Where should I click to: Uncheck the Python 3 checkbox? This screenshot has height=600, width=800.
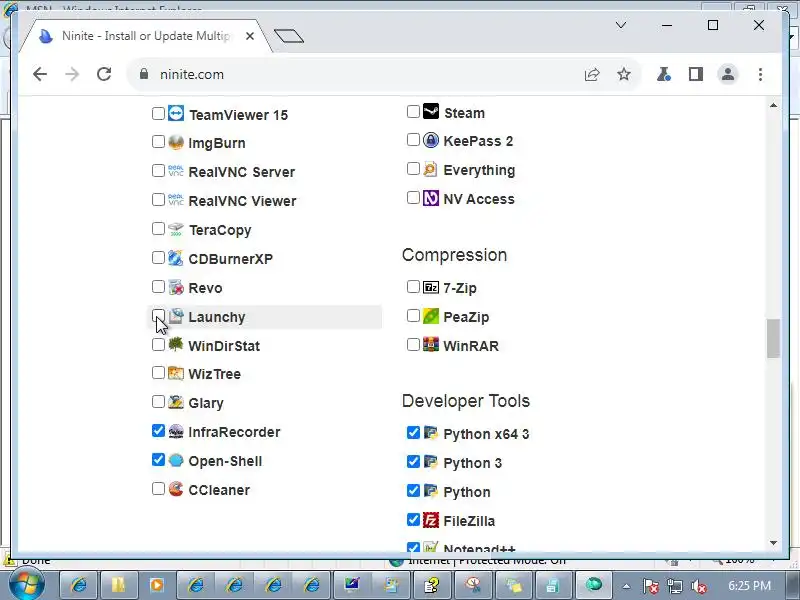[413, 462]
